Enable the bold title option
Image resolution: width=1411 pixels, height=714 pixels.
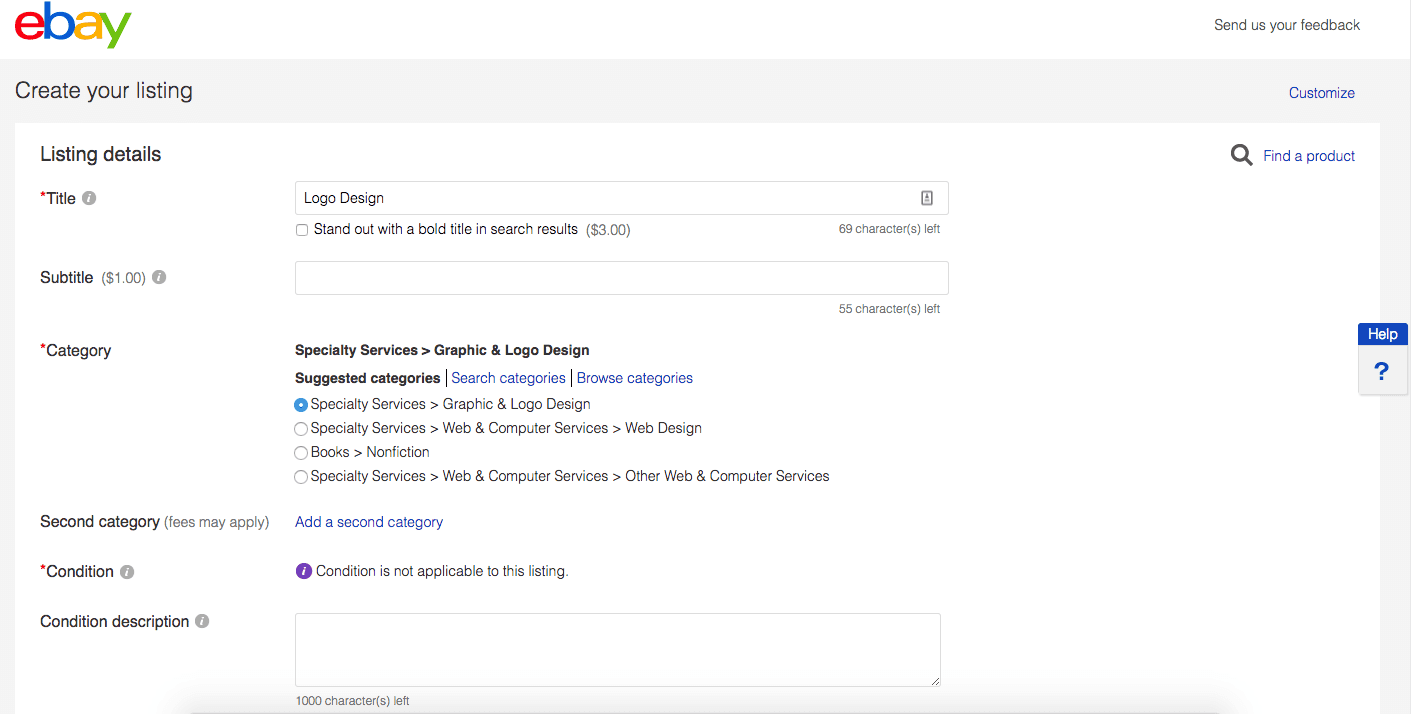tap(301, 230)
